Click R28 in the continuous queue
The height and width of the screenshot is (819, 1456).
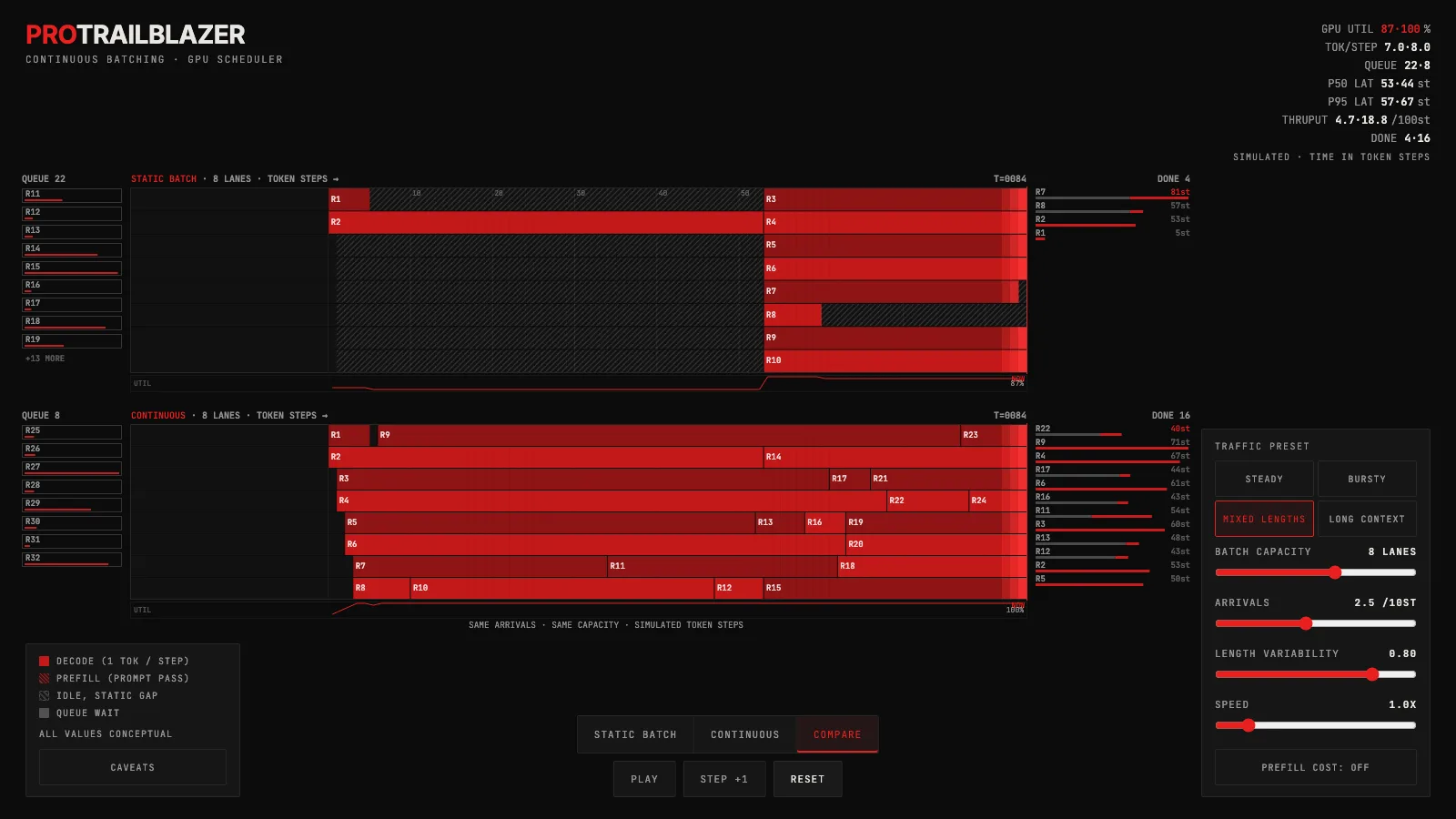click(72, 487)
